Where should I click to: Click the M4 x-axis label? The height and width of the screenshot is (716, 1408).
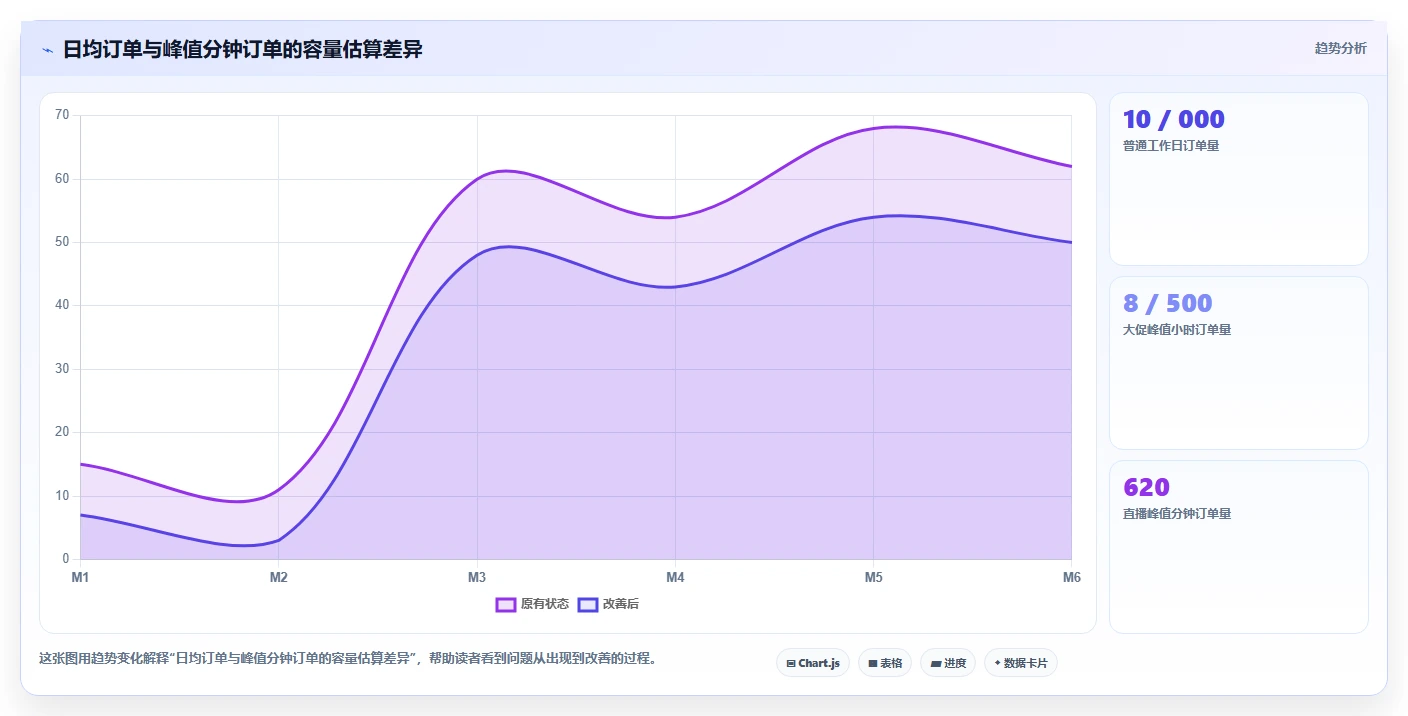[675, 577]
